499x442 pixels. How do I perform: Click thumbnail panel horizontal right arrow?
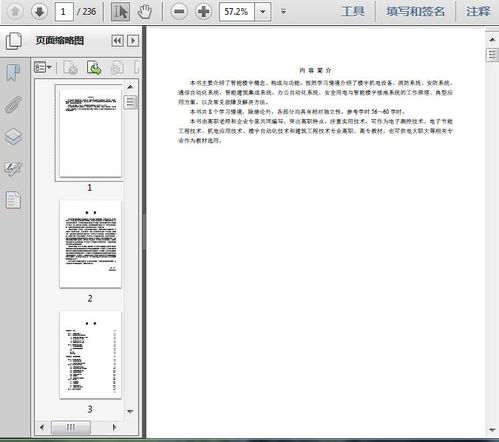(x=115, y=427)
